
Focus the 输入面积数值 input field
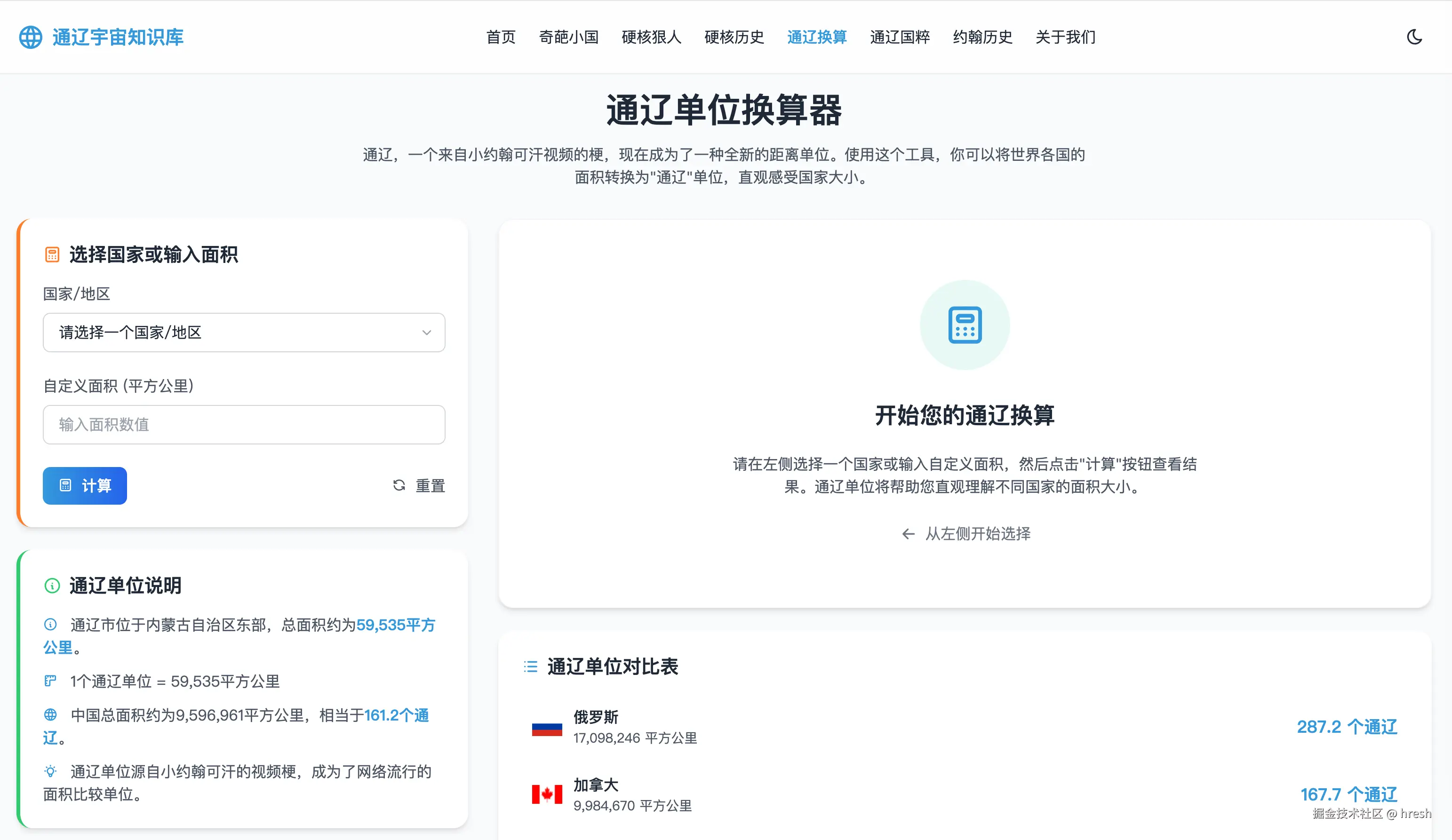[x=244, y=425]
